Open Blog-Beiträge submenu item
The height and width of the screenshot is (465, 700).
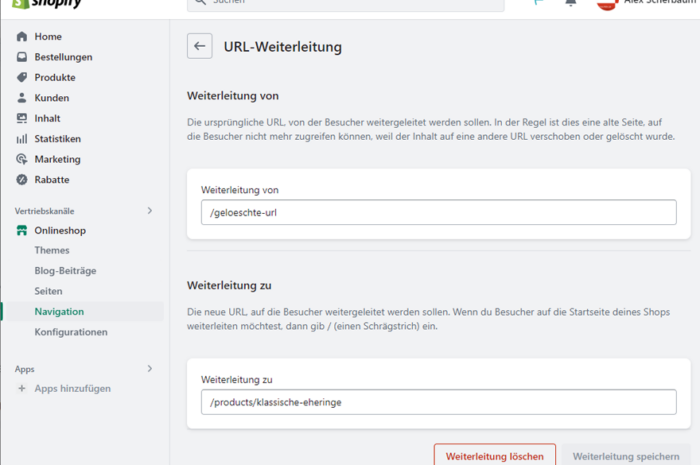pyautogui.click(x=66, y=271)
